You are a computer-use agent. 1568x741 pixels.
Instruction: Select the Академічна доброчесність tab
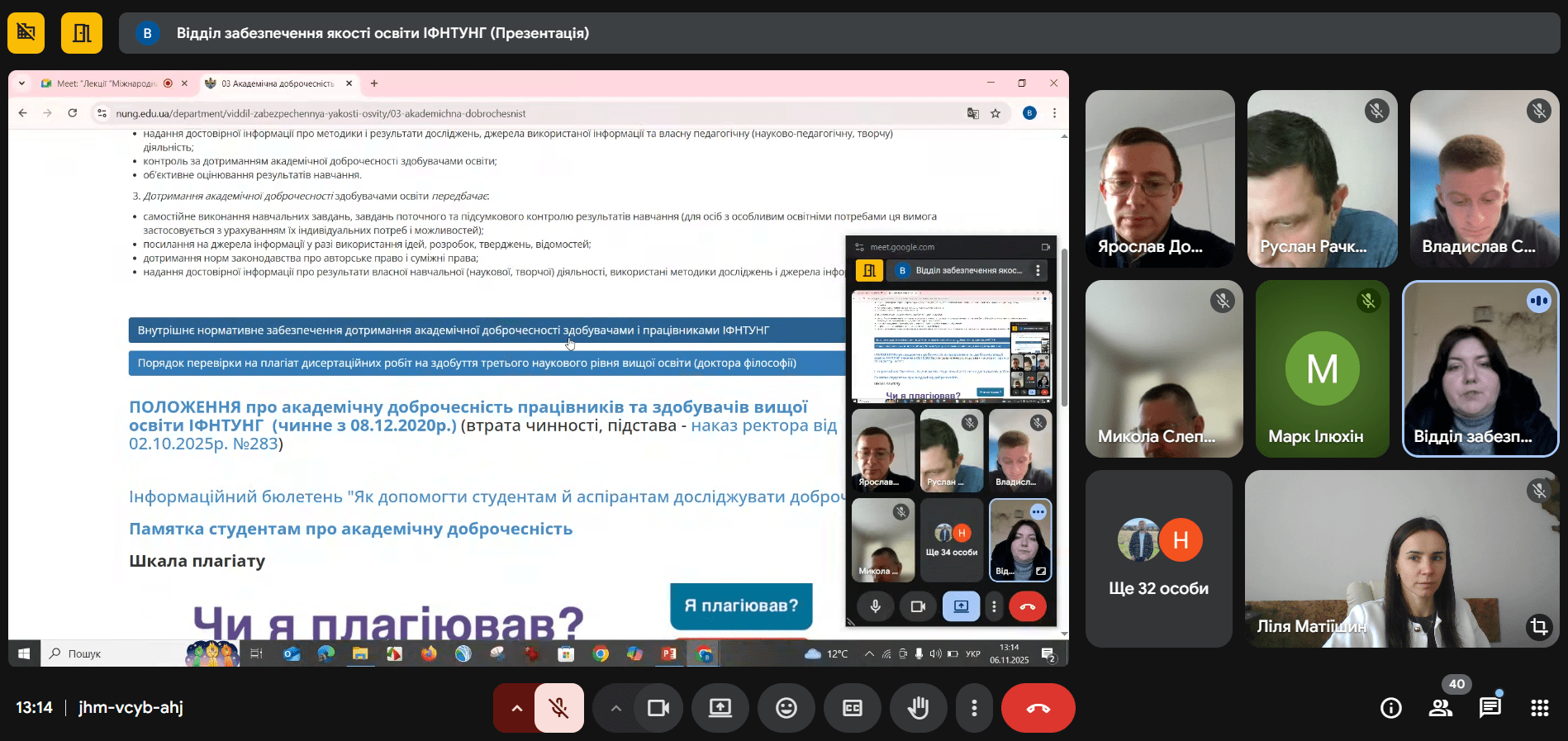278,83
